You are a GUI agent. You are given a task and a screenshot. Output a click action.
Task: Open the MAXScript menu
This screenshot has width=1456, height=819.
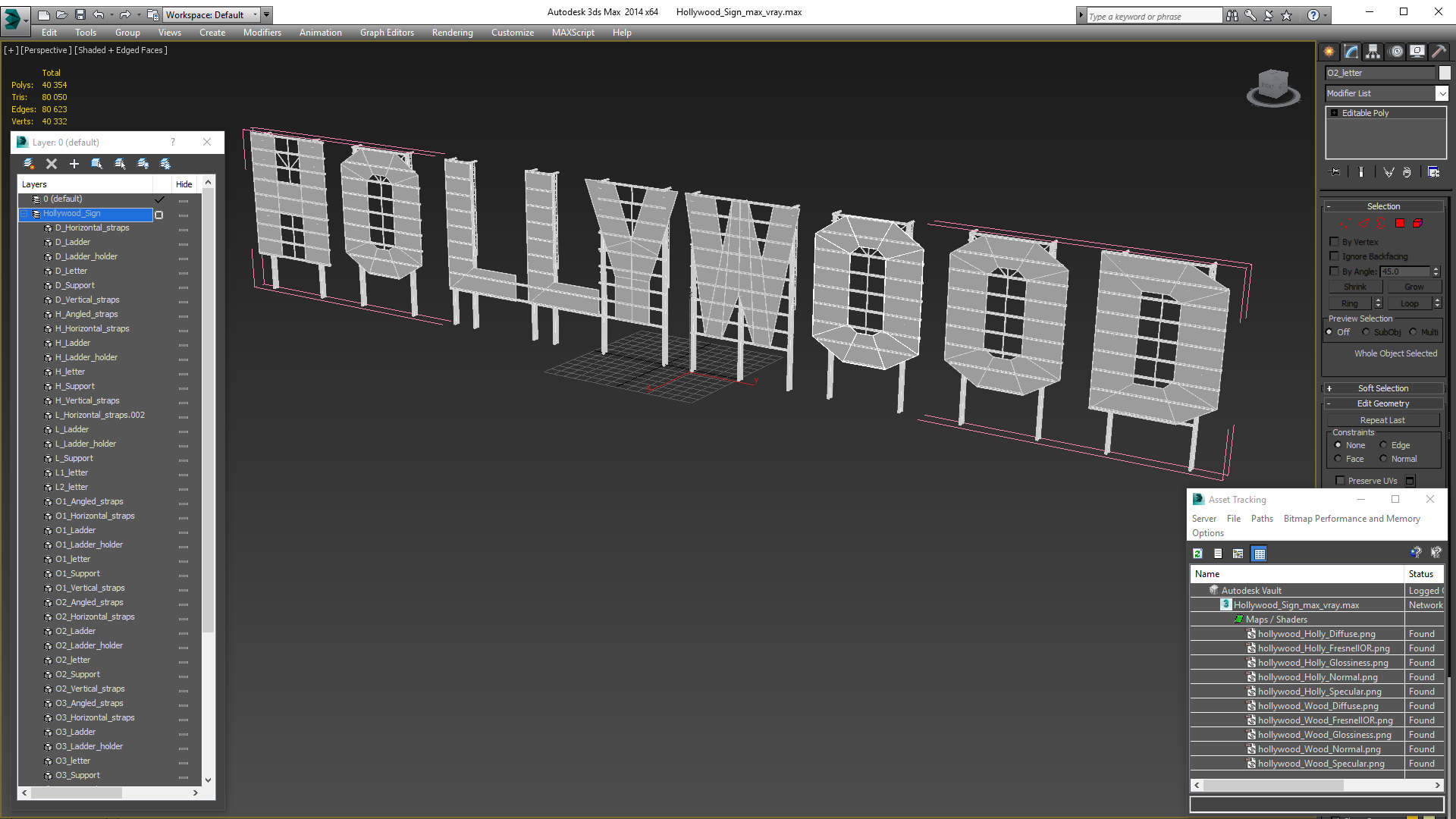tap(573, 33)
